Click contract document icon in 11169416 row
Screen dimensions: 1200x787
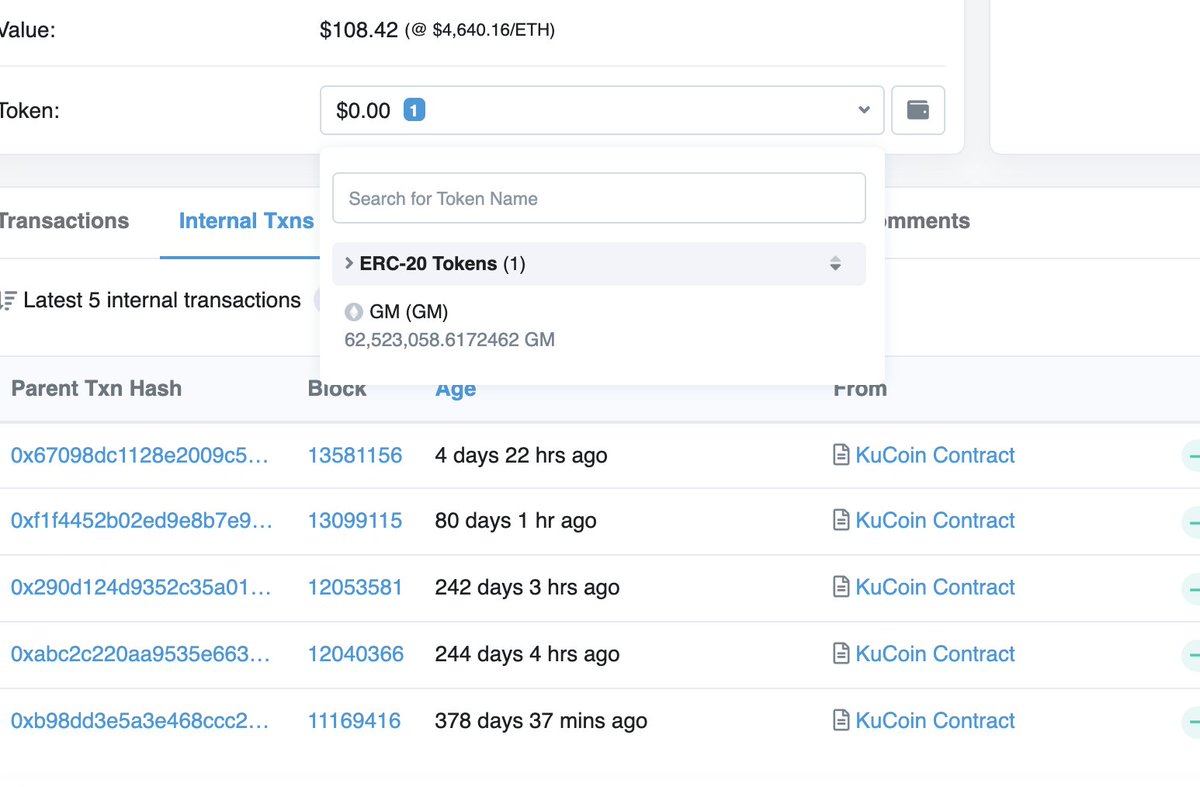[x=841, y=720]
